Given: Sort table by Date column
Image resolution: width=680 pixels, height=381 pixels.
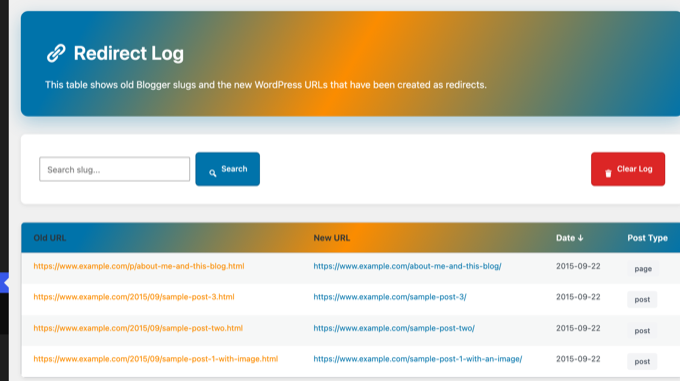Looking at the screenshot, I should 569,238.
